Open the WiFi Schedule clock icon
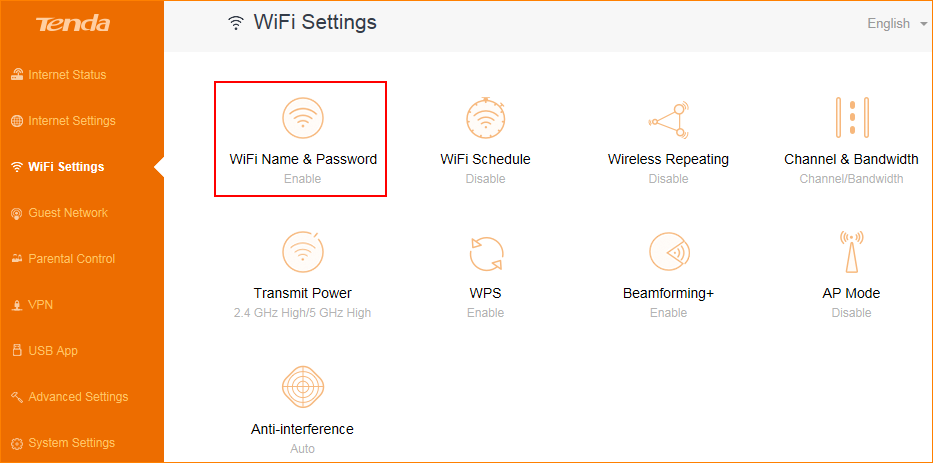 (485, 118)
